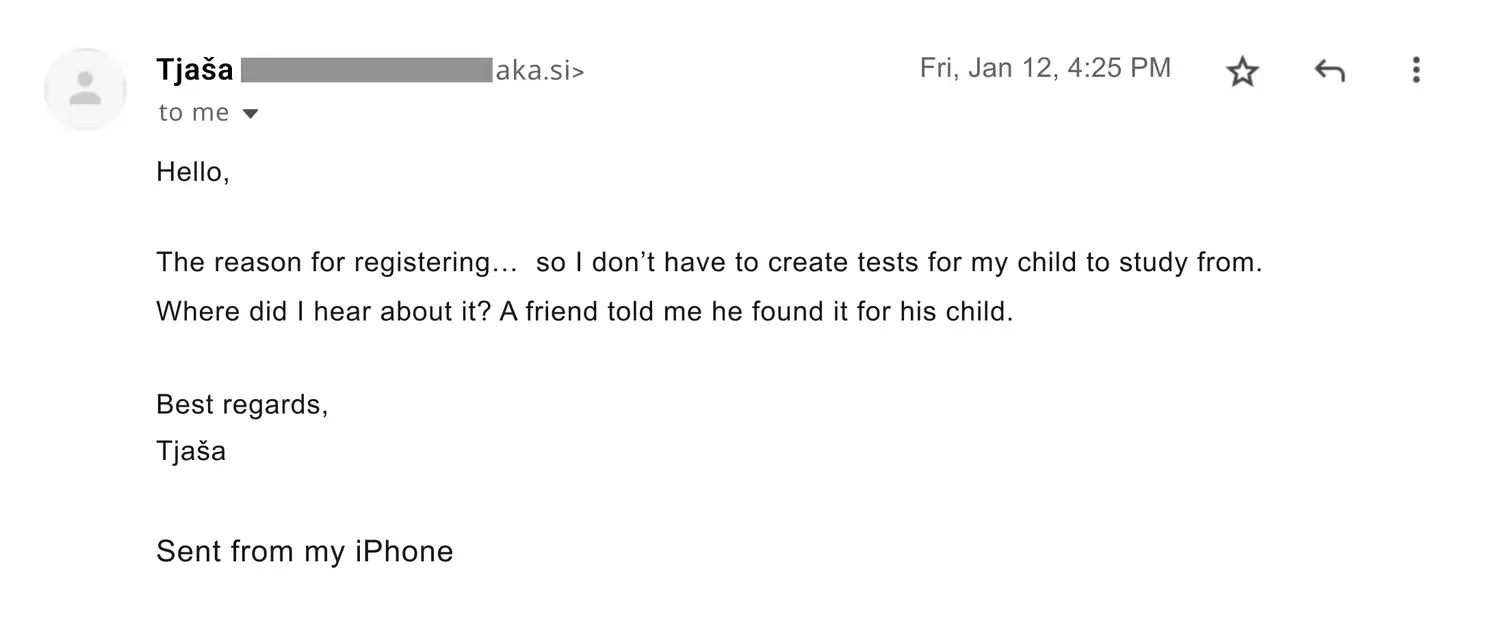Image resolution: width=1500 pixels, height=630 pixels.
Task: Click the sender name Tjaša
Action: pyautogui.click(x=195, y=68)
